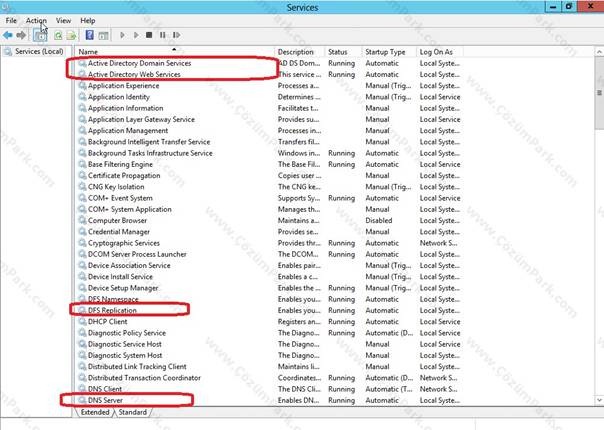Select Active Directory Domain Services row
The image size is (604, 430).
coord(139,63)
